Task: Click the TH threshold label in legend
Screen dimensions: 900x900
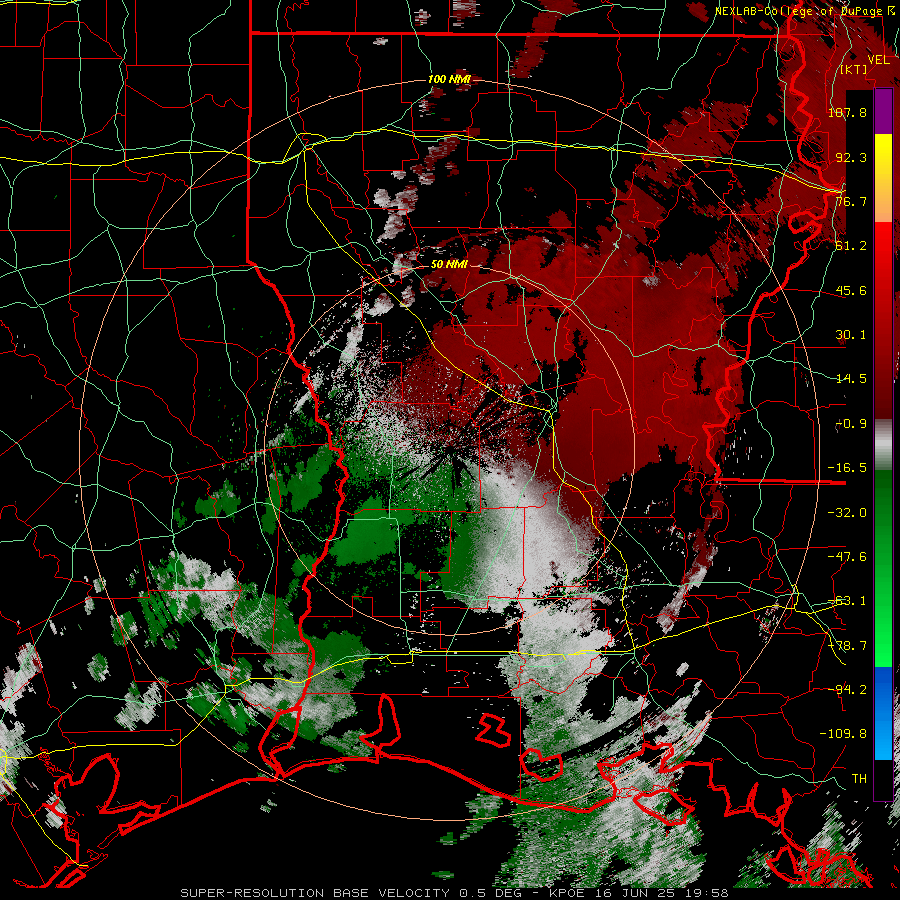Action: click(x=859, y=779)
